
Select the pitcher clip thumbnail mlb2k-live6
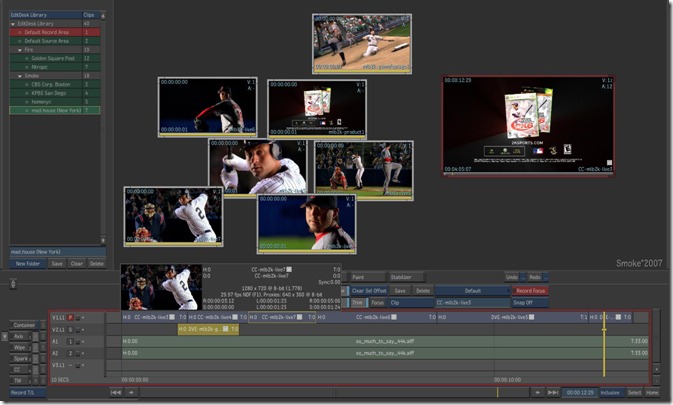[x=208, y=107]
